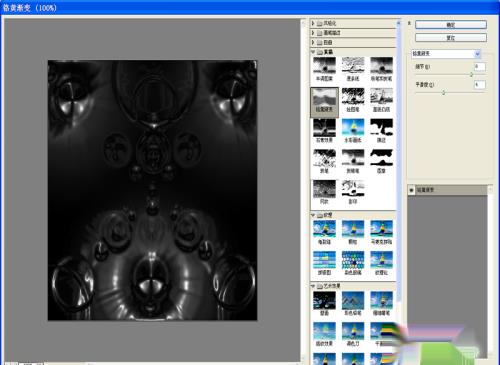Pick the 图章 (Stamp) filter thumbnail

click(x=381, y=161)
